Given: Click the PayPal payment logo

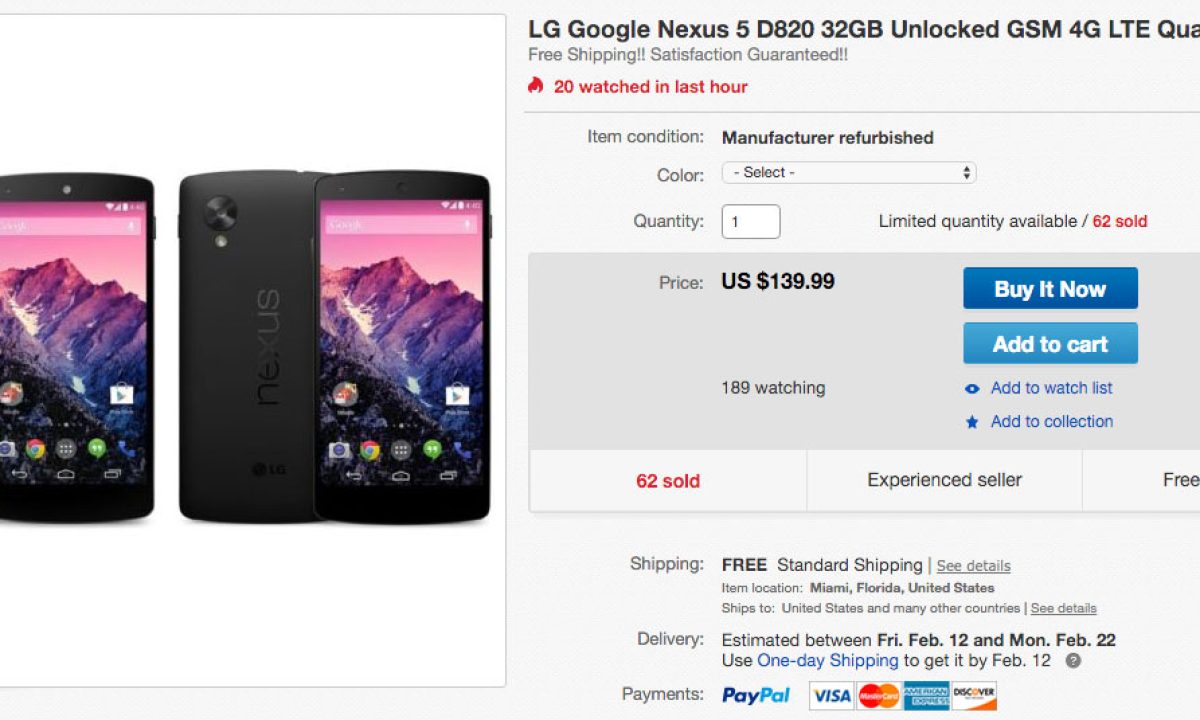Looking at the screenshot, I should coord(755,695).
